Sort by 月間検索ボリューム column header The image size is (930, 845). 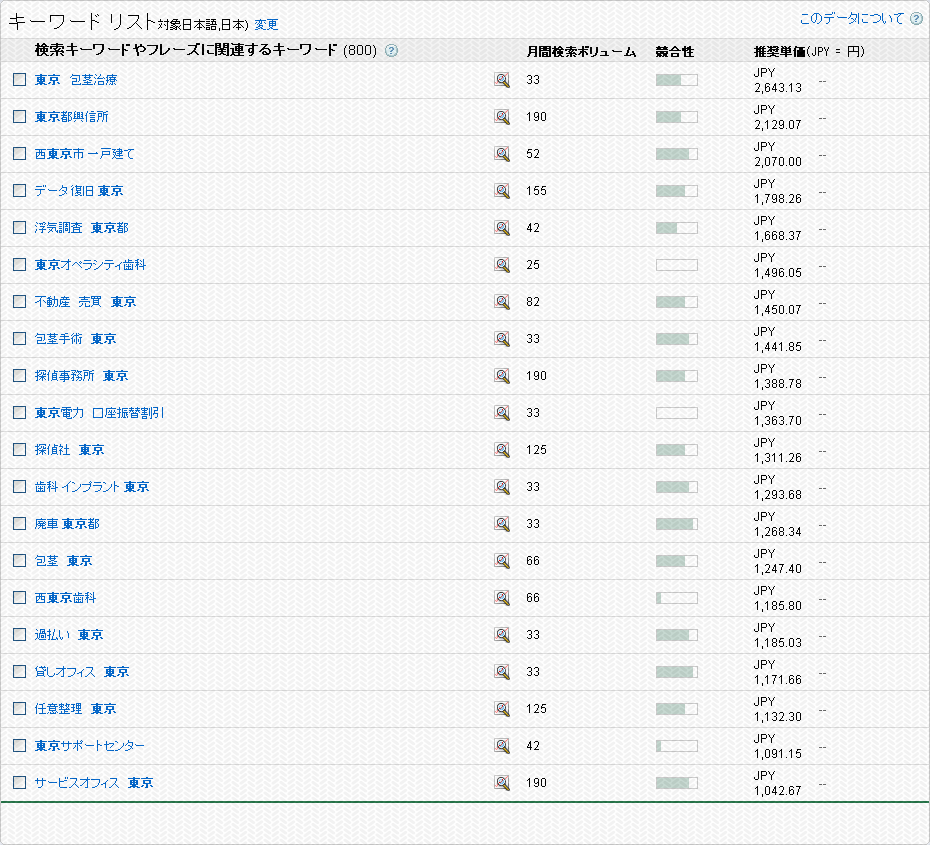pyautogui.click(x=581, y=51)
